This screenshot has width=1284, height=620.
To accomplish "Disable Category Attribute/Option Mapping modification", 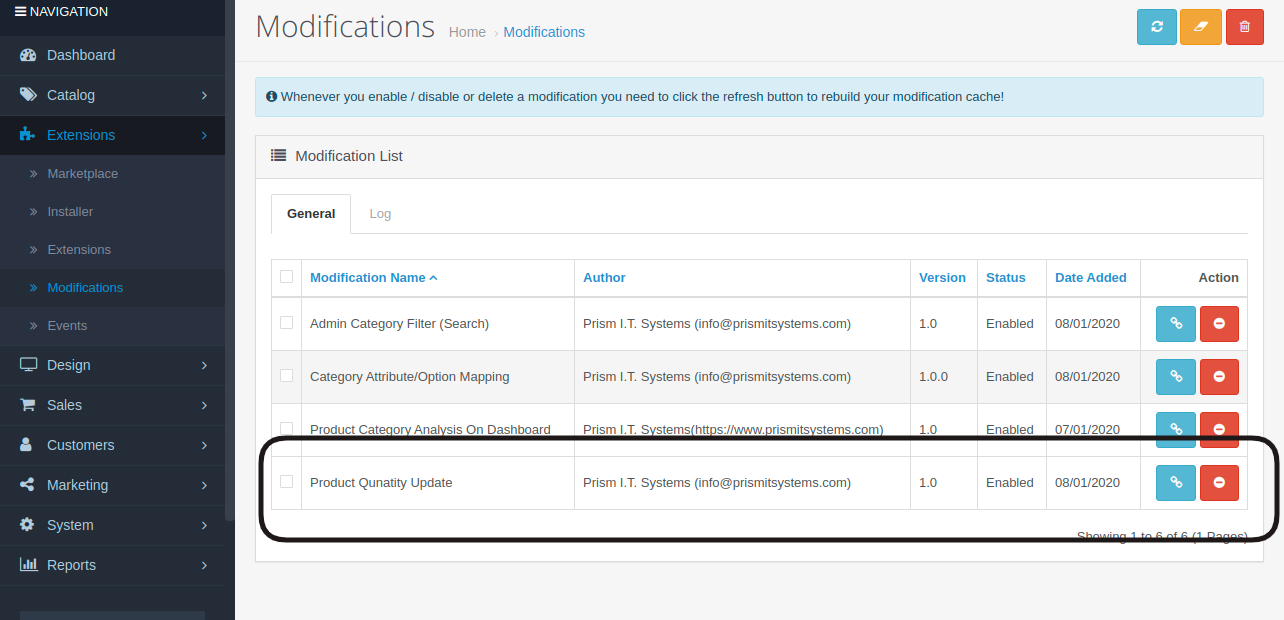I will [x=1219, y=377].
